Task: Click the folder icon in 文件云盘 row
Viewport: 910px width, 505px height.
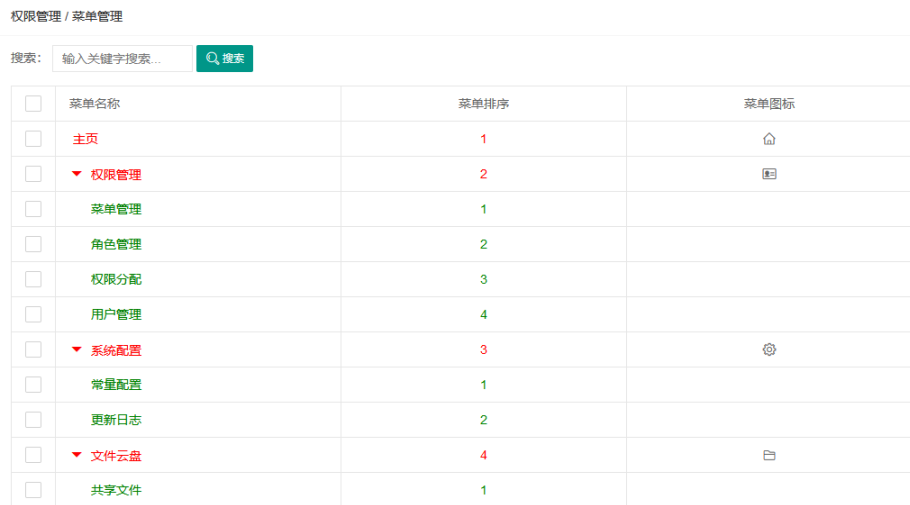Action: click(769, 455)
